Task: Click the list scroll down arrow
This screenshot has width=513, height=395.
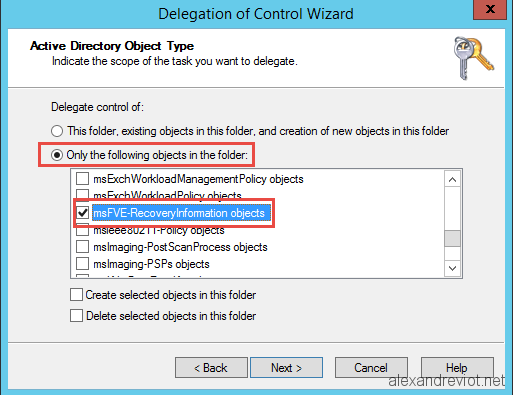Action: click(452, 268)
